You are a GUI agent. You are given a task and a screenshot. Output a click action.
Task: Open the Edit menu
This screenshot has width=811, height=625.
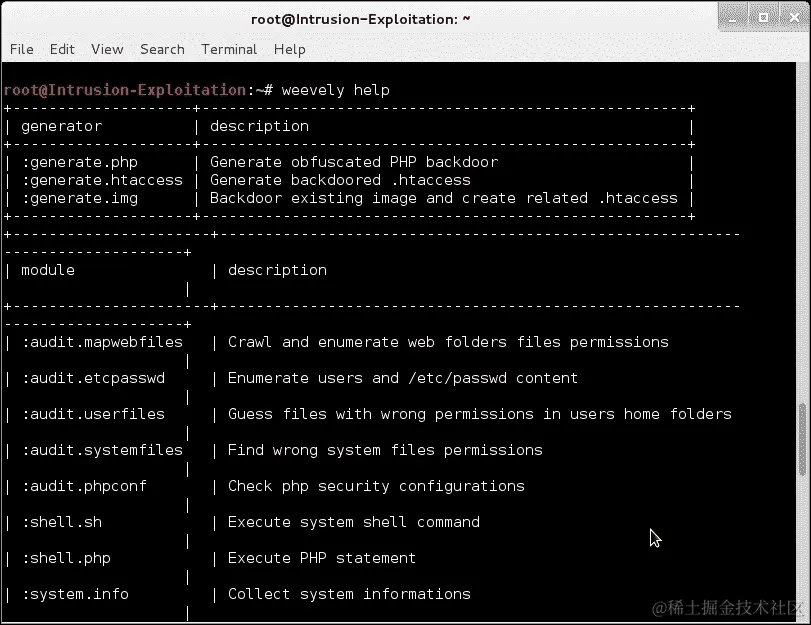pyautogui.click(x=62, y=49)
